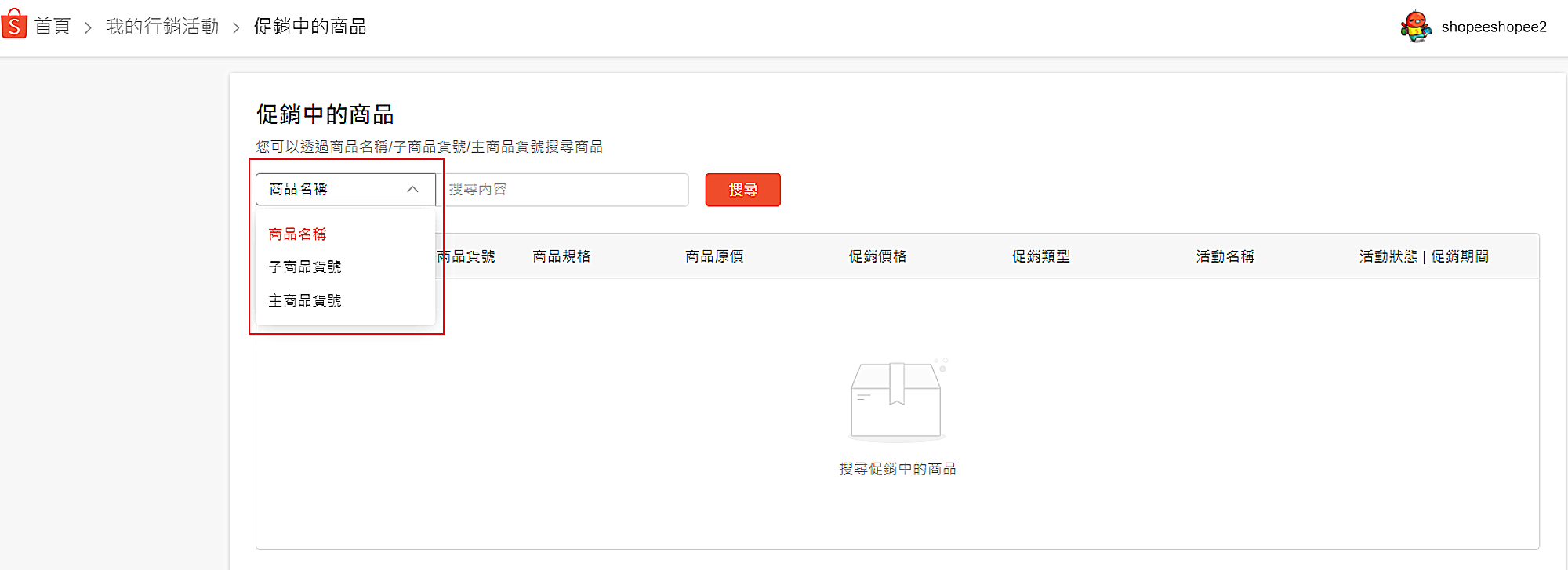This screenshot has width=1568, height=570.
Task: Open 我的行銷活動 breadcrumb link
Action: point(162,27)
